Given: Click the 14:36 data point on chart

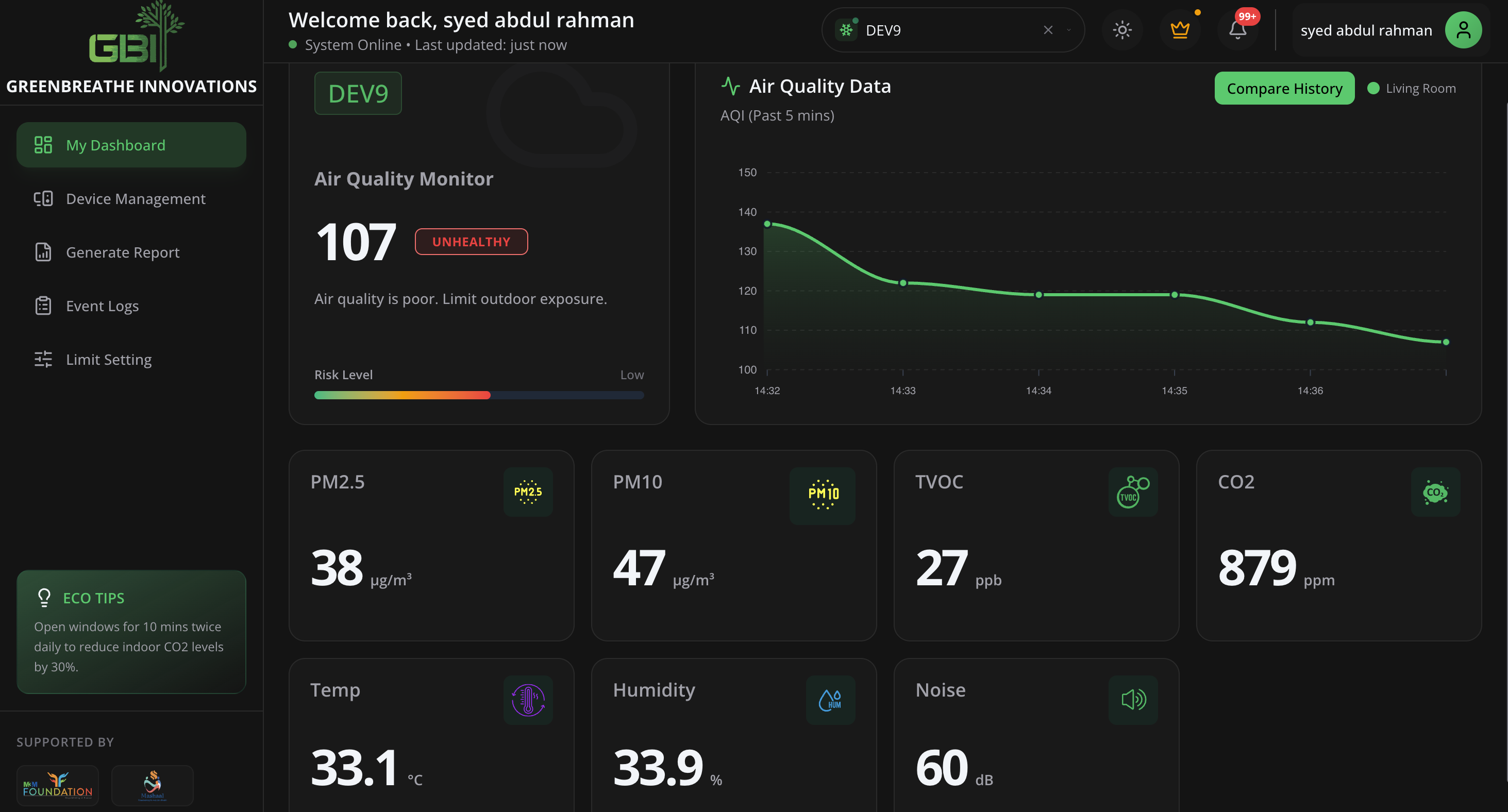Looking at the screenshot, I should tap(1310, 323).
